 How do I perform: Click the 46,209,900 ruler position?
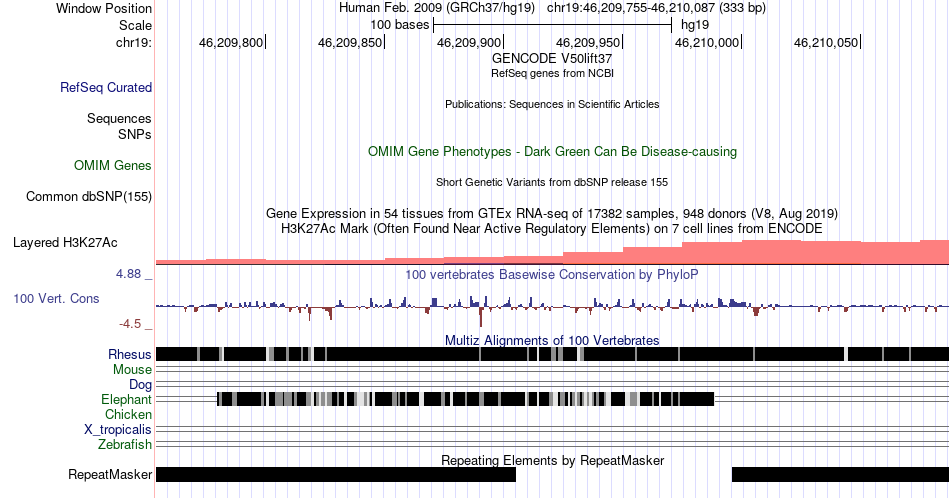tap(470, 42)
